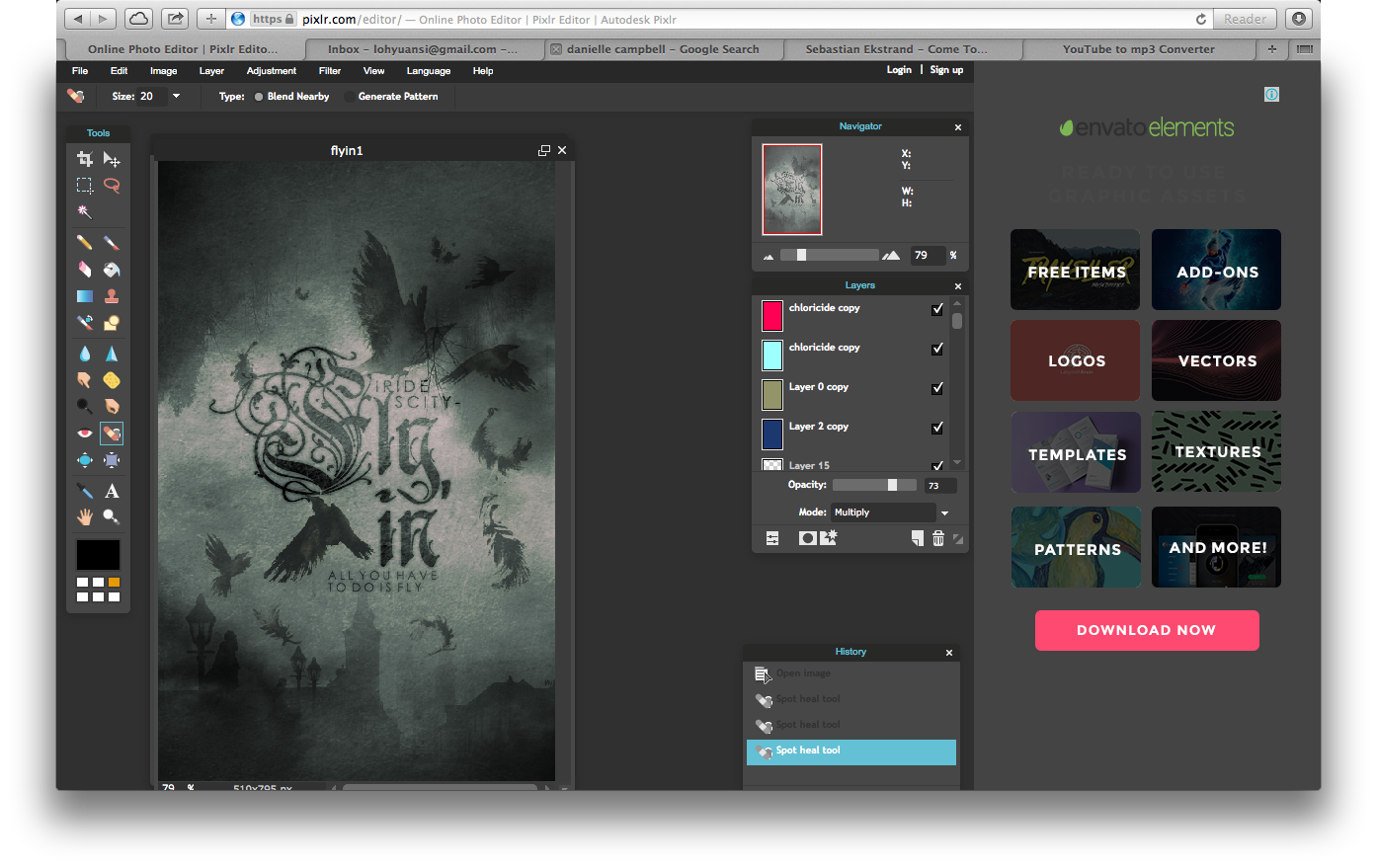
Task: Toggle visibility of Layer 2 copy
Action: (x=937, y=428)
